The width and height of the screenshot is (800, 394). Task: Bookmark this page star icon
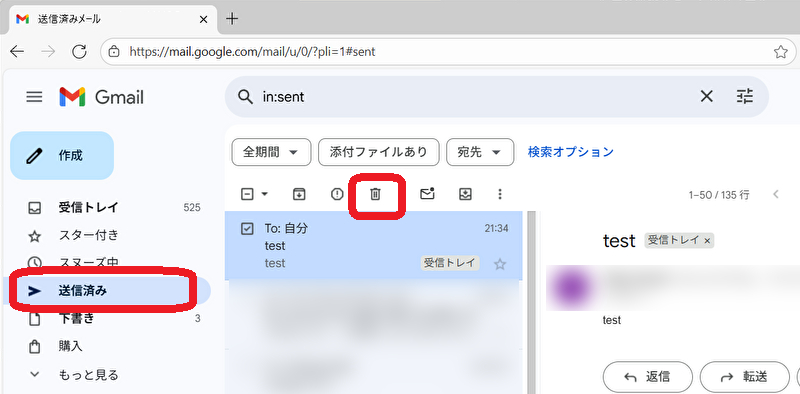tap(781, 52)
